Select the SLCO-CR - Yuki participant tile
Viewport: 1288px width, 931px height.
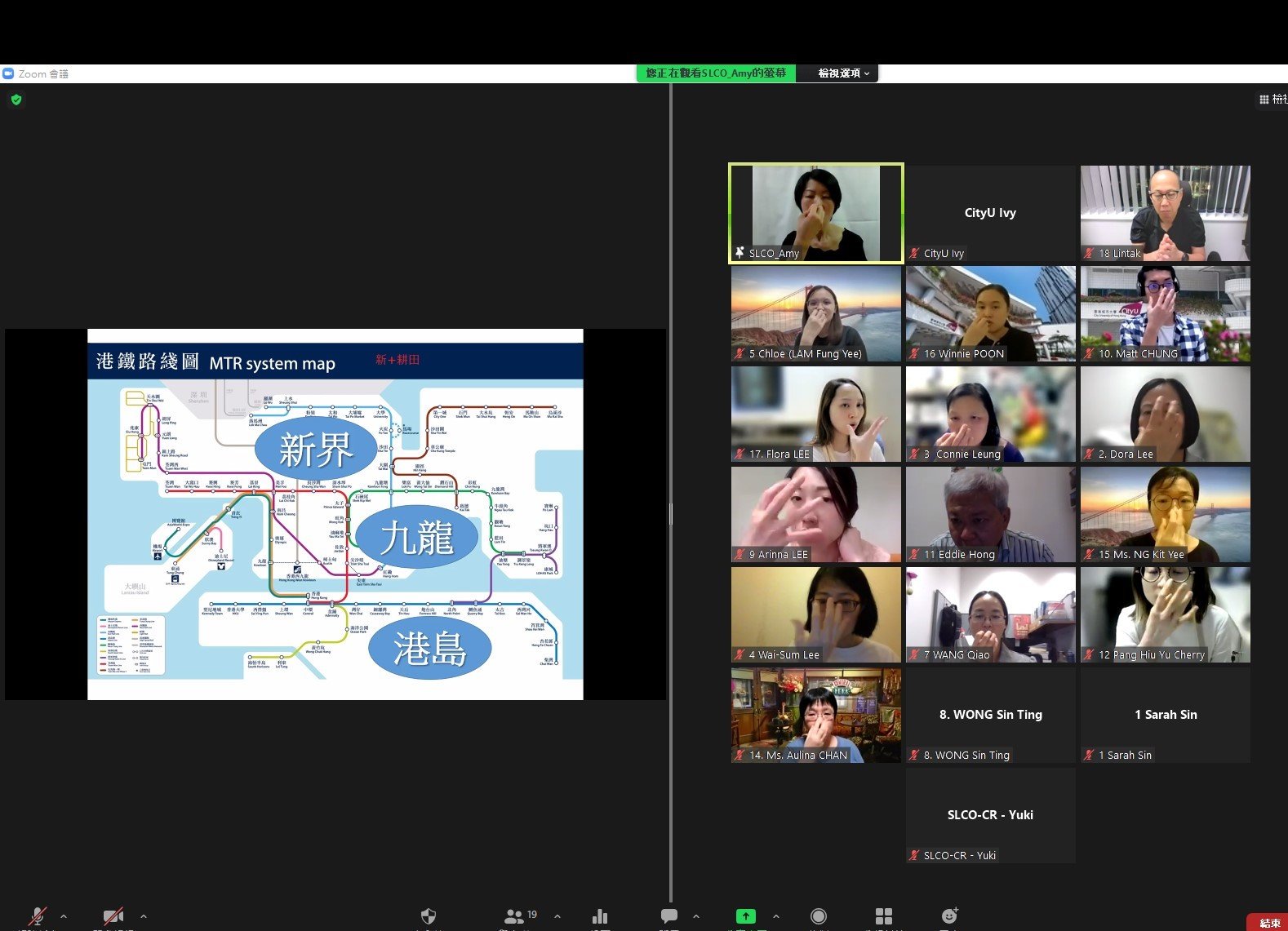click(x=990, y=816)
